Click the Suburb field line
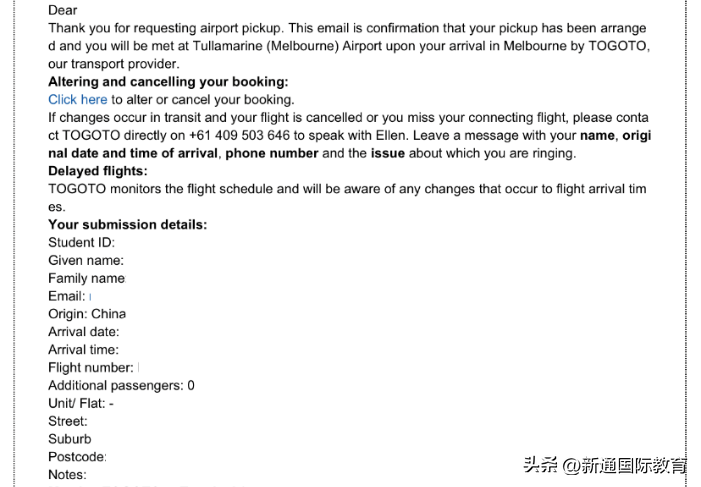701x487 pixels. (70, 439)
